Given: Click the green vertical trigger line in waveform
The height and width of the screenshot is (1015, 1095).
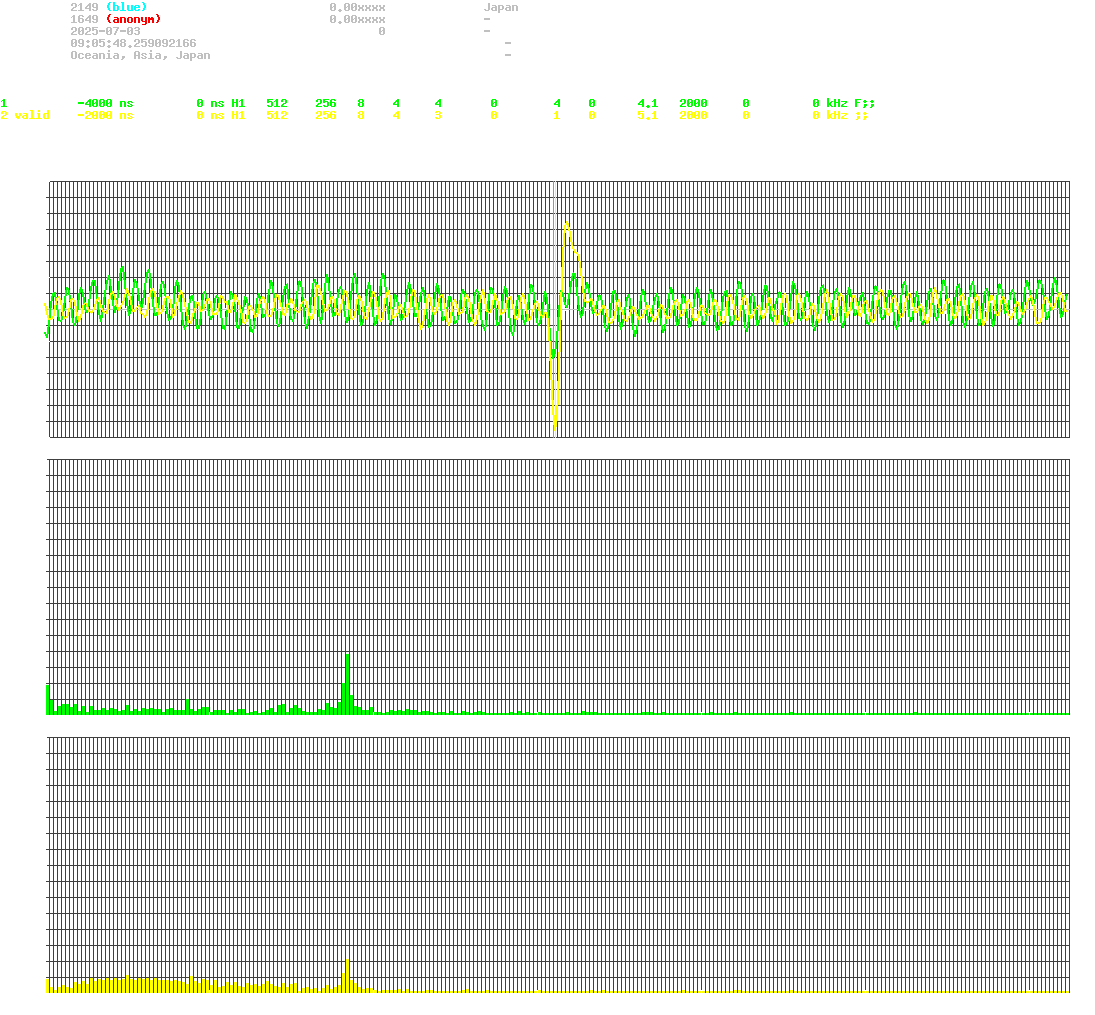Looking at the screenshot, I should click(554, 309).
